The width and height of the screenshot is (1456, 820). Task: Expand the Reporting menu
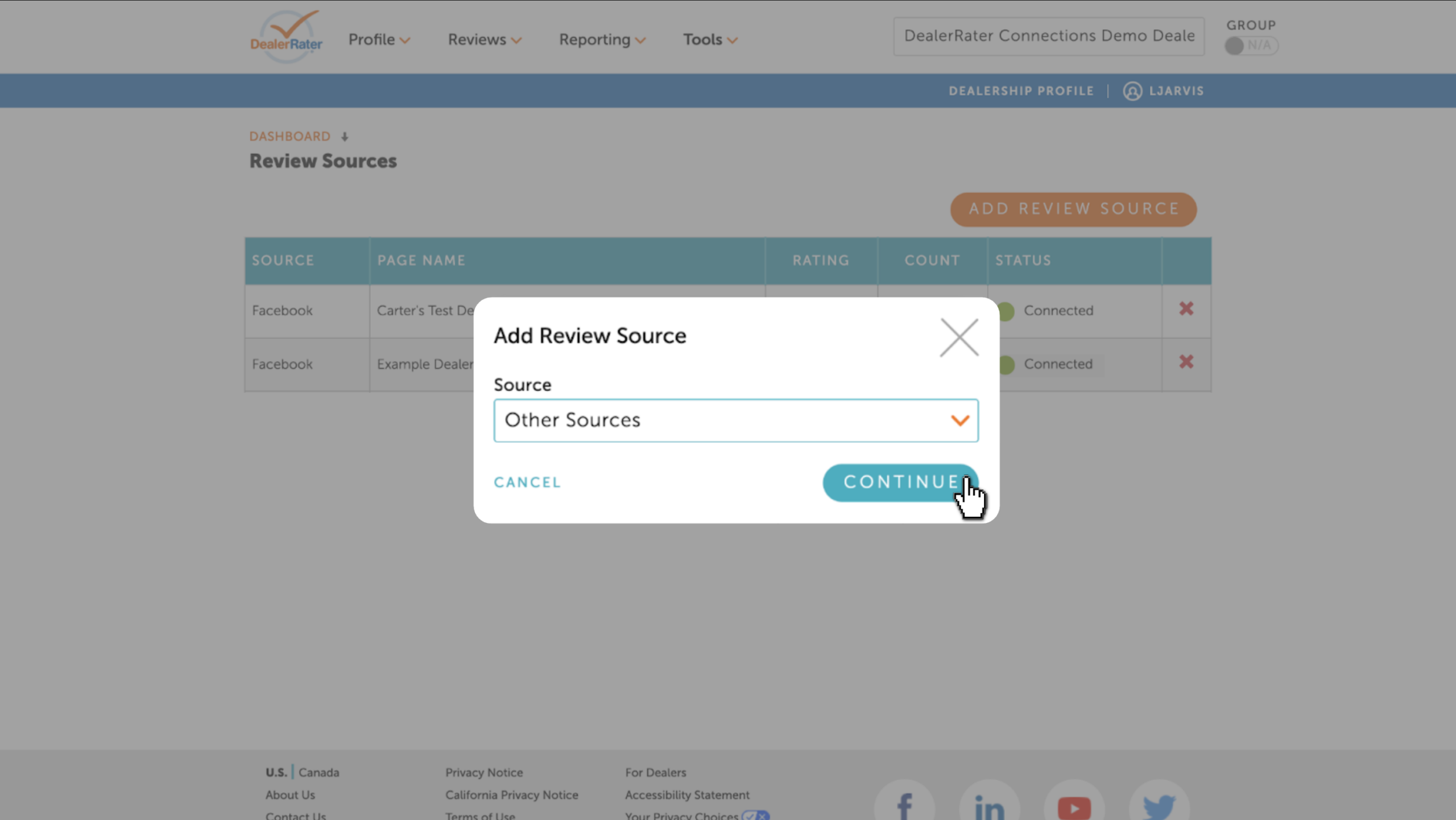point(602,40)
